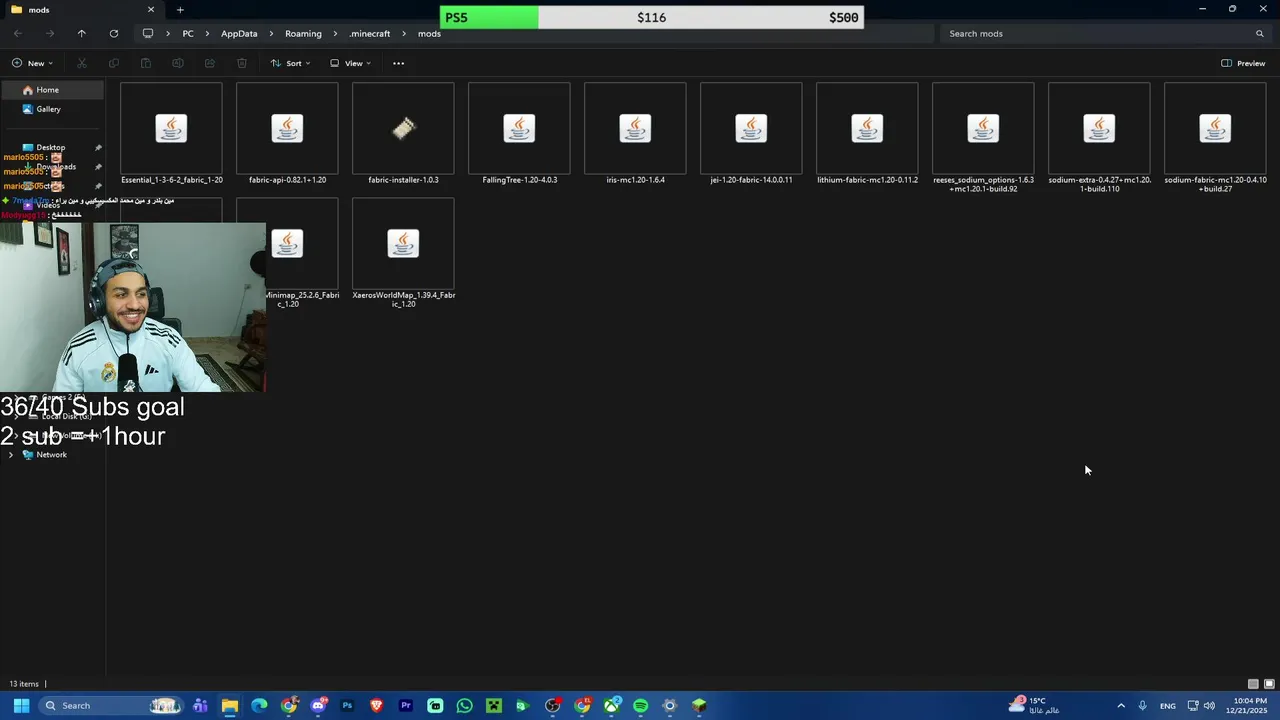This screenshot has width=1280, height=720.
Task: Open Premiere Pro from the taskbar
Action: coord(406,705)
